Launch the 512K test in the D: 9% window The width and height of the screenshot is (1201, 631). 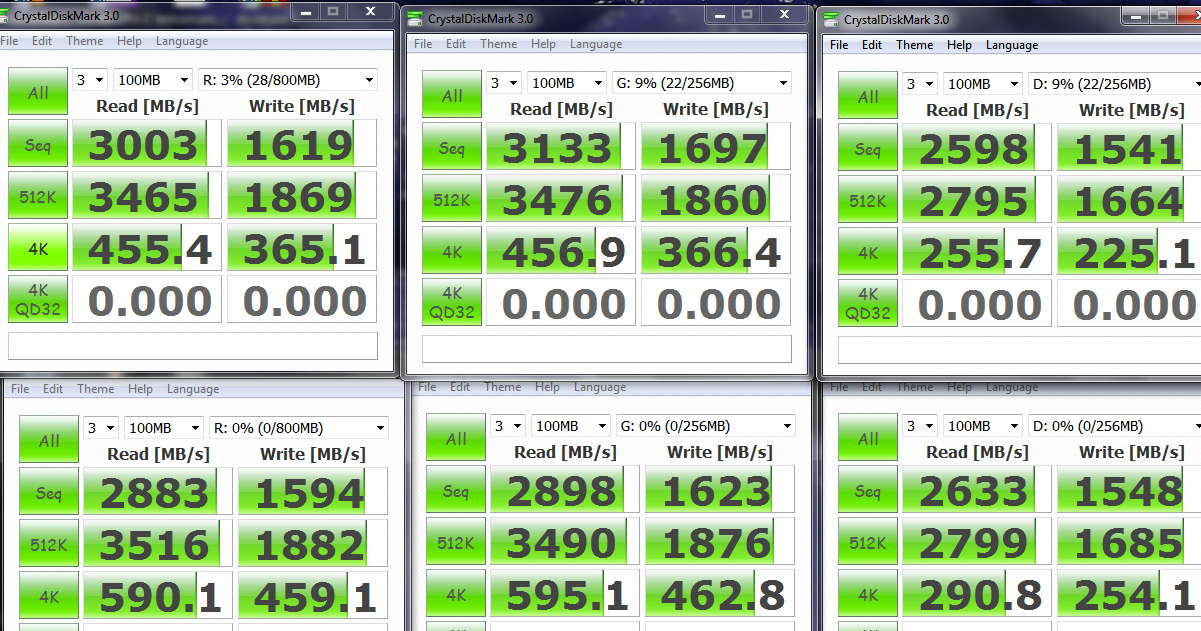[x=868, y=201]
